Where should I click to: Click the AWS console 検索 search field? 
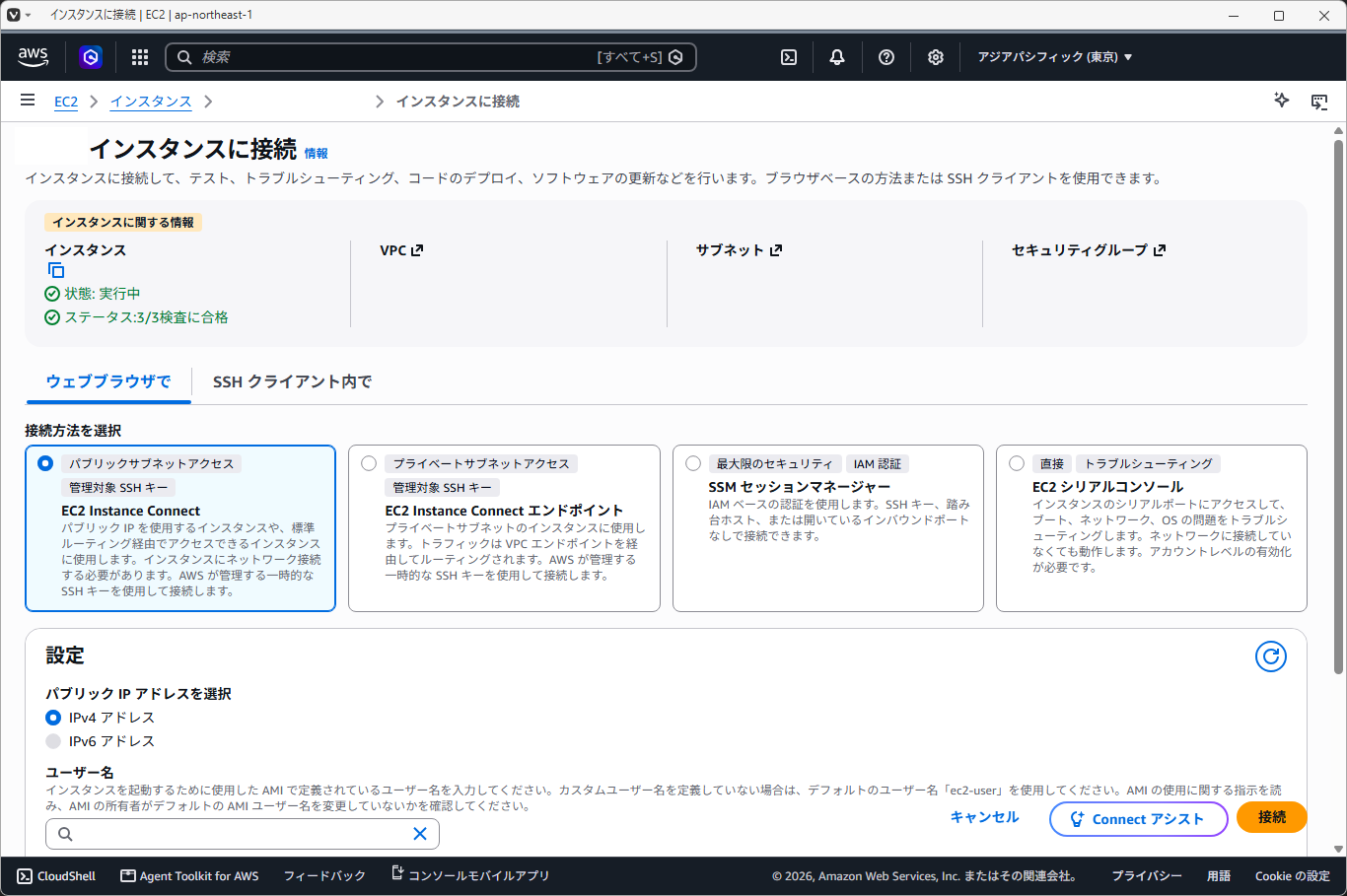coord(431,57)
